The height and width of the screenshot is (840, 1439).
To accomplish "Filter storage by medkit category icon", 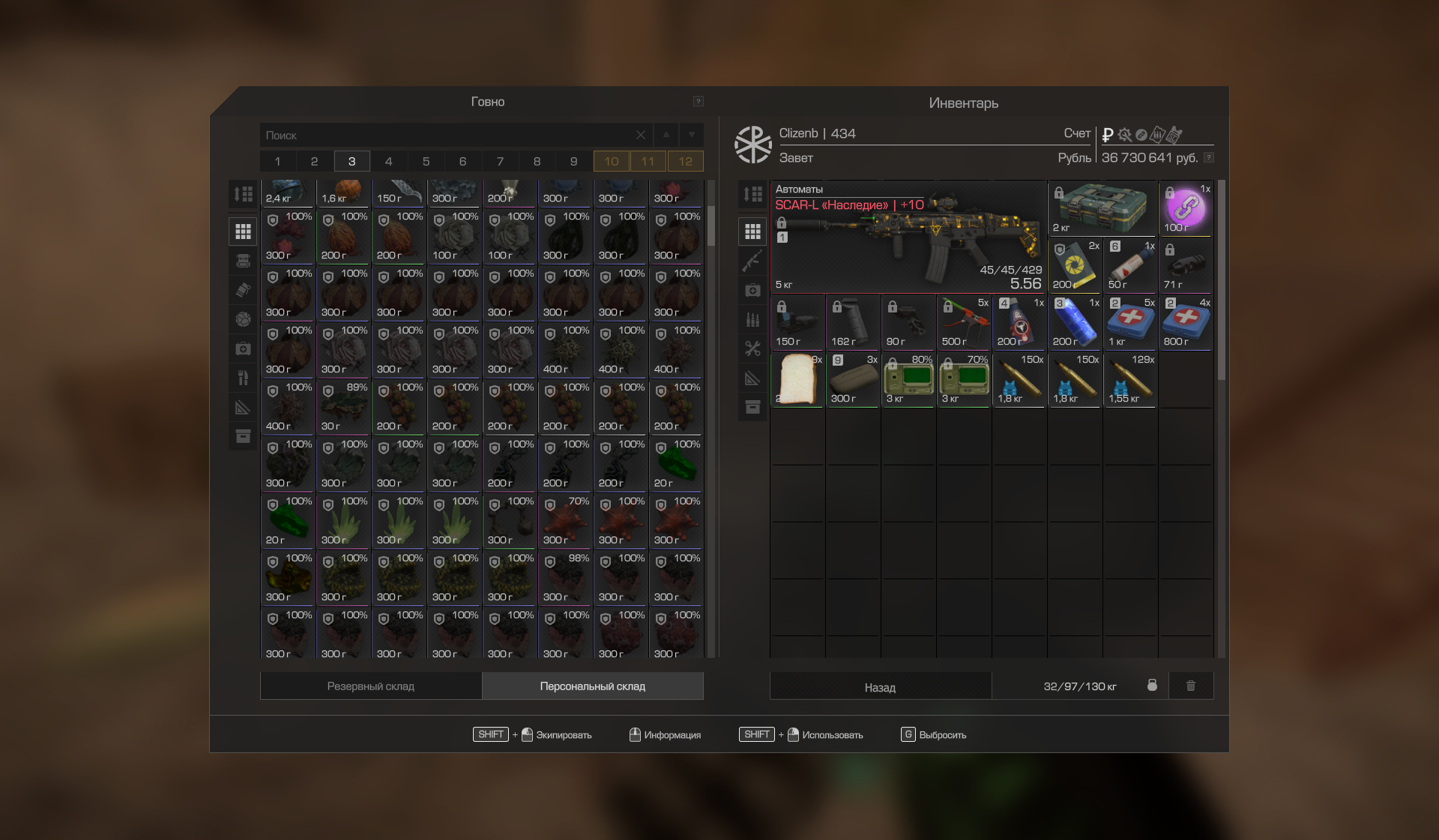I will click(243, 348).
